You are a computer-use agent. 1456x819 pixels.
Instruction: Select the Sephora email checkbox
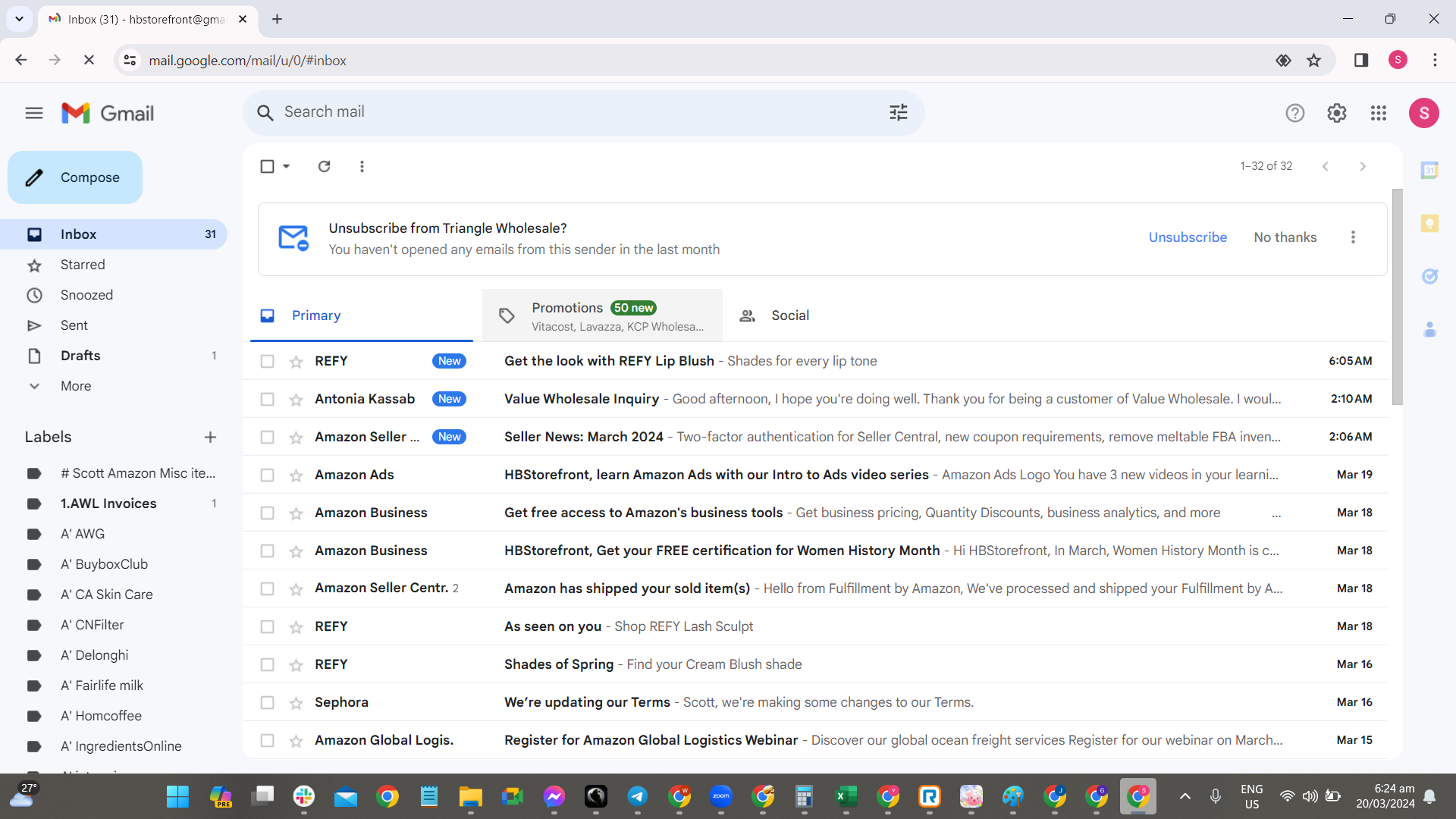(267, 703)
